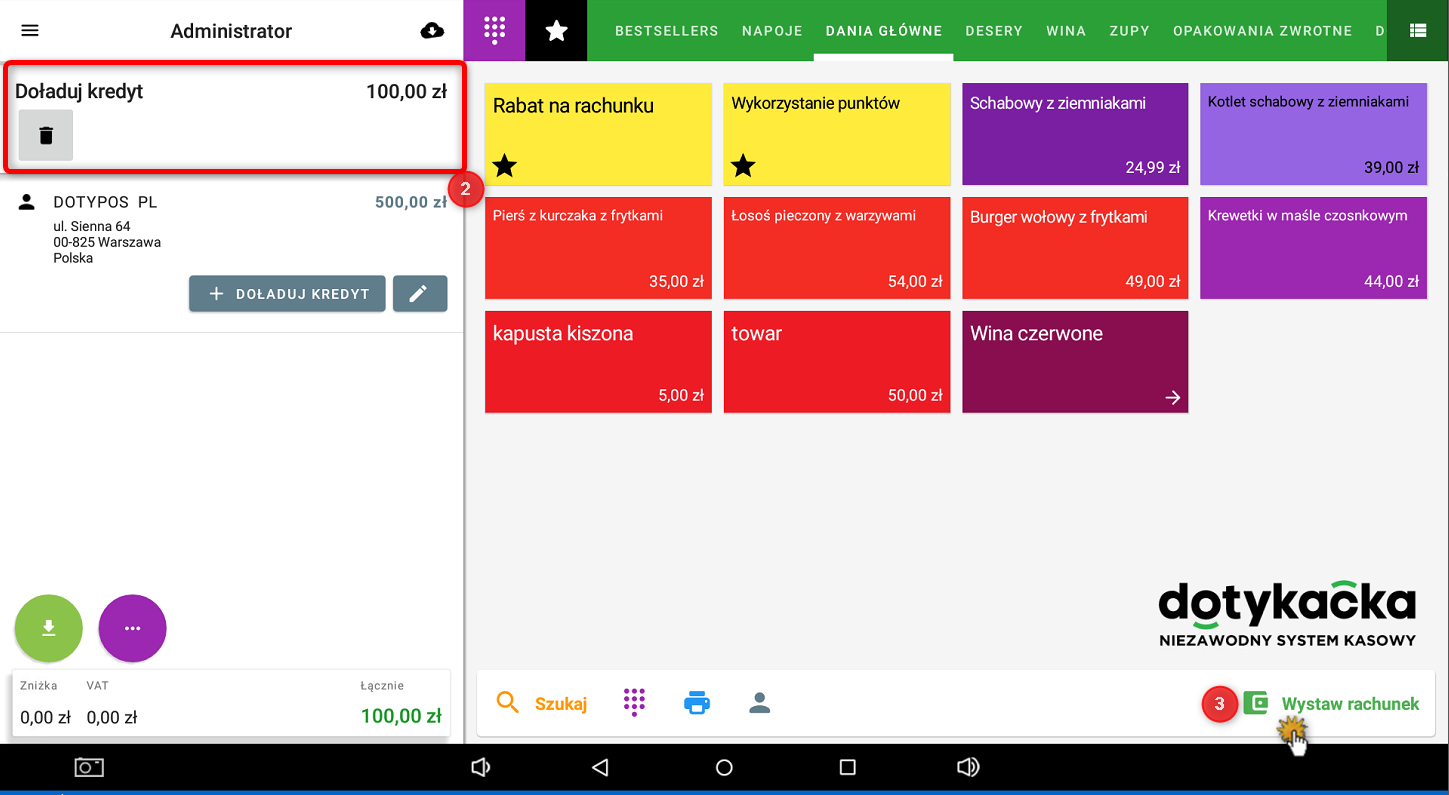This screenshot has height=795, width=1449.
Task: Open the hamburger menu
Action: point(30,30)
